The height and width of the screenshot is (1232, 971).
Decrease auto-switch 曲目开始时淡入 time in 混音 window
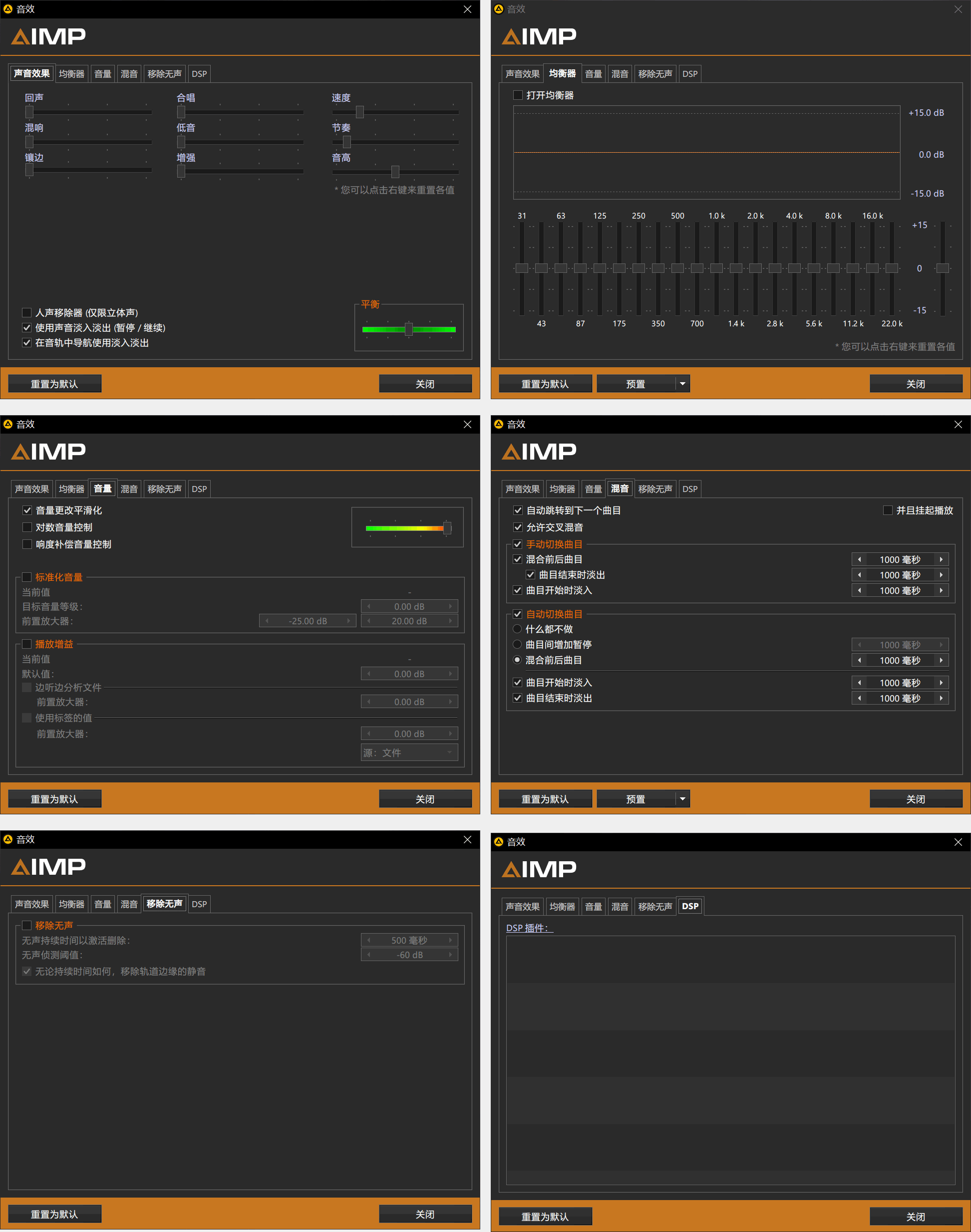[859, 683]
